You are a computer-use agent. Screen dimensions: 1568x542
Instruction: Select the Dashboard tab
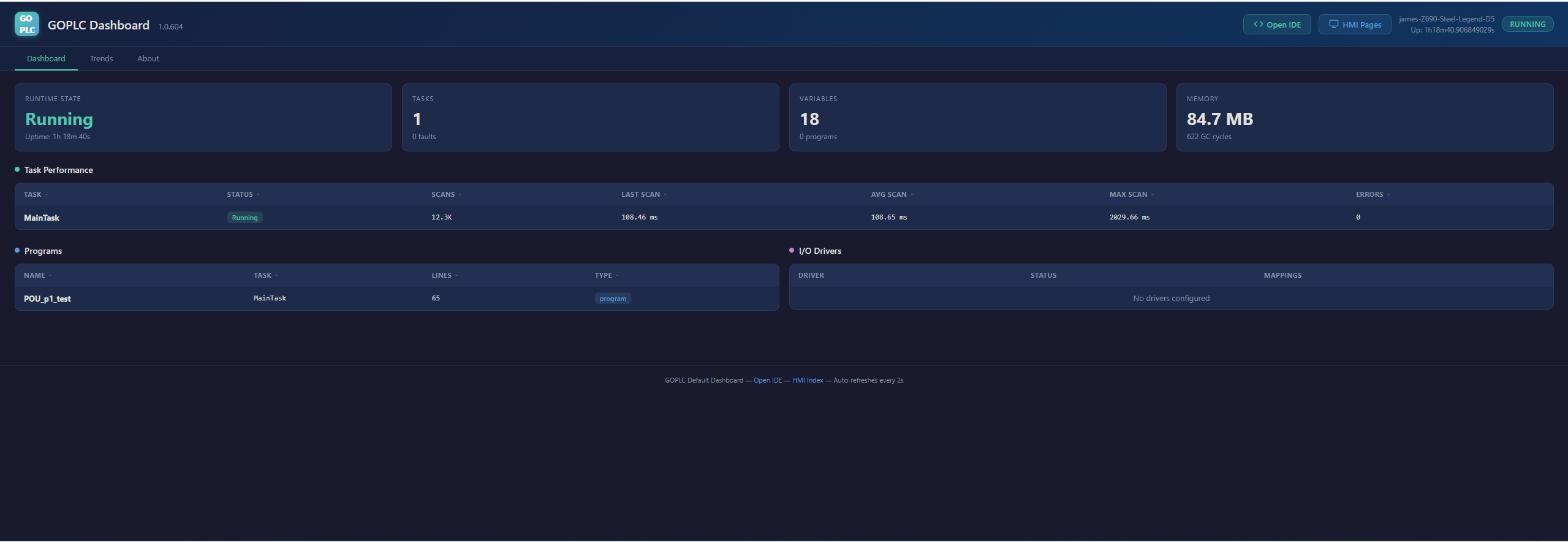point(46,59)
